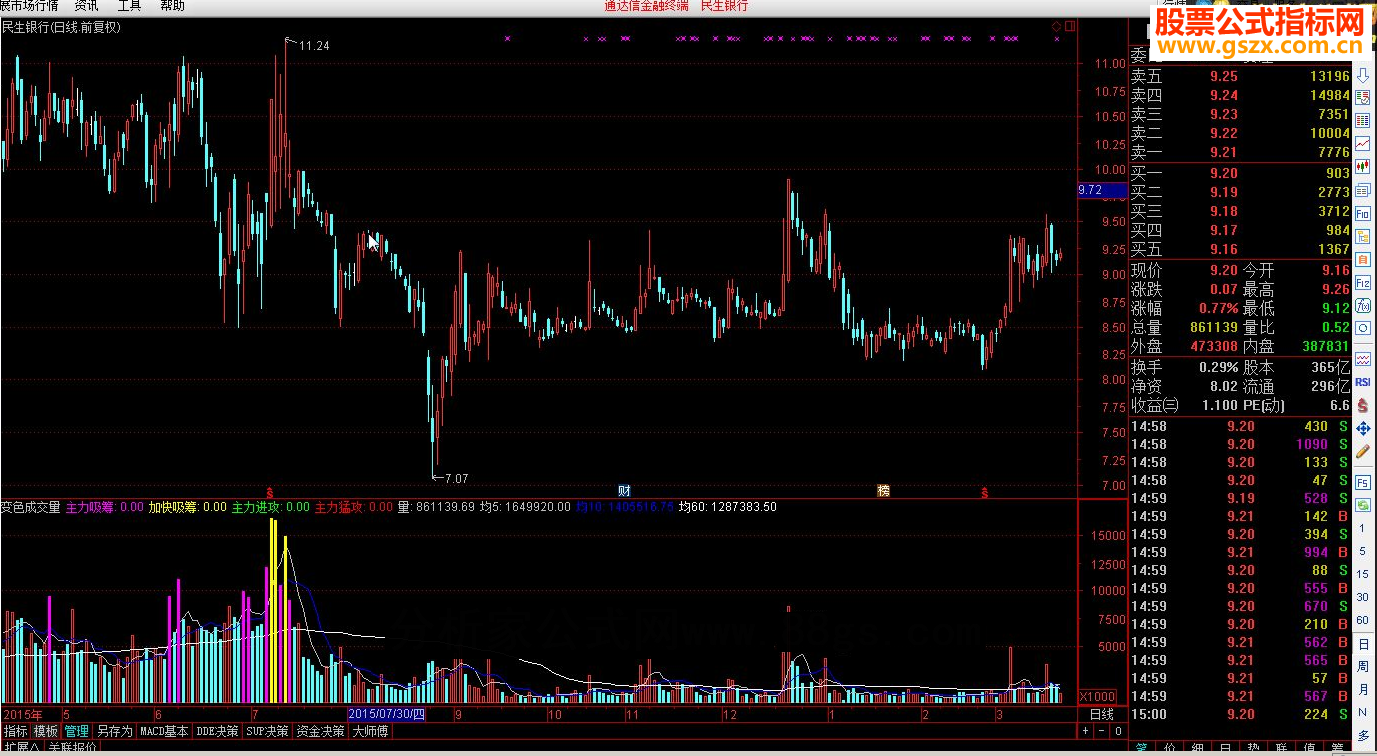This screenshot has width=1377, height=756.
Task: Click the 卖五 order book row
Action: (1240, 76)
